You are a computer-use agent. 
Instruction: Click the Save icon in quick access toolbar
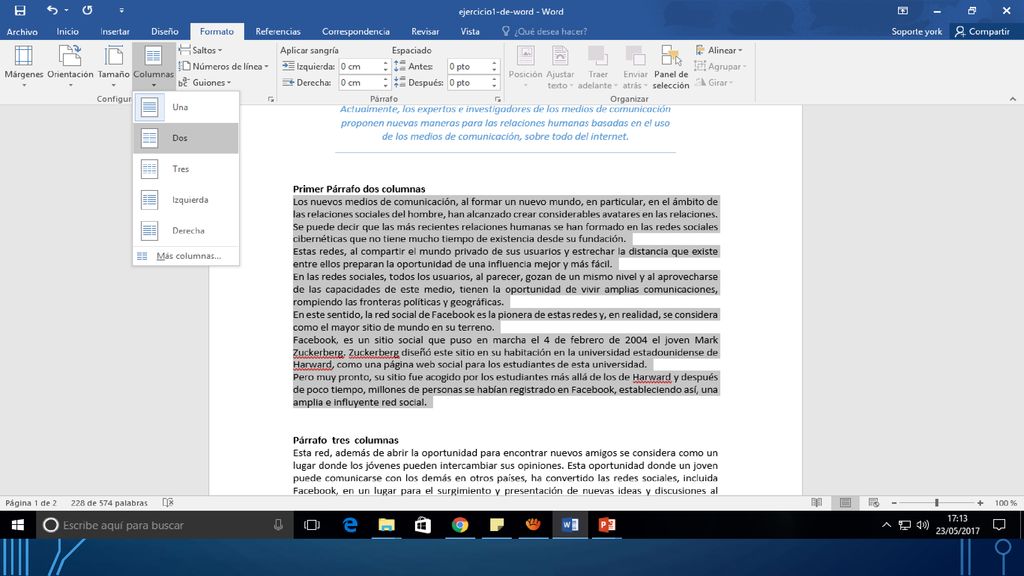[x=20, y=10]
